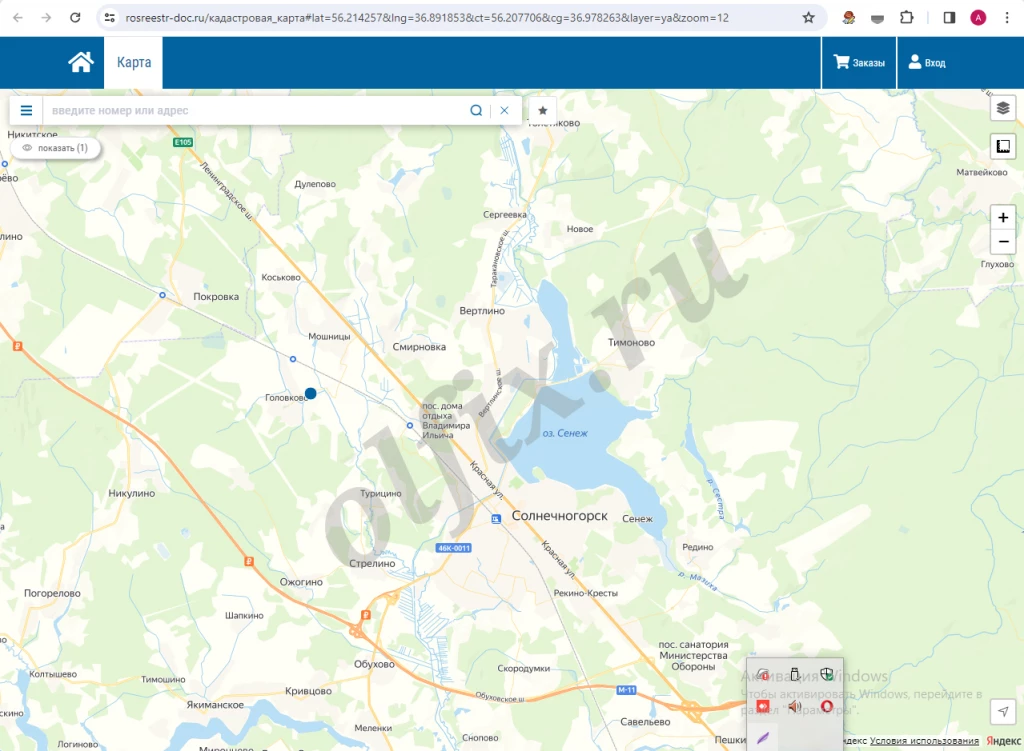Expand the hamburger menu in search bar
1024x751 pixels.
pos(26,110)
